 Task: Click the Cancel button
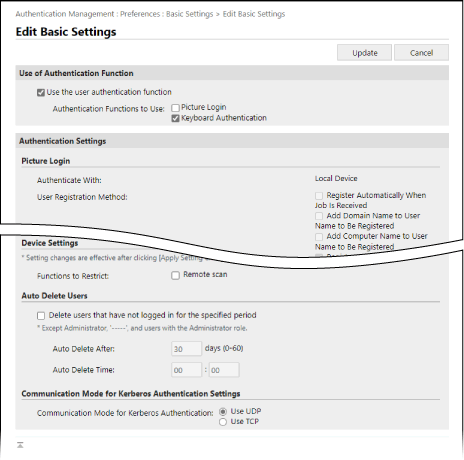pyautogui.click(x=421, y=53)
